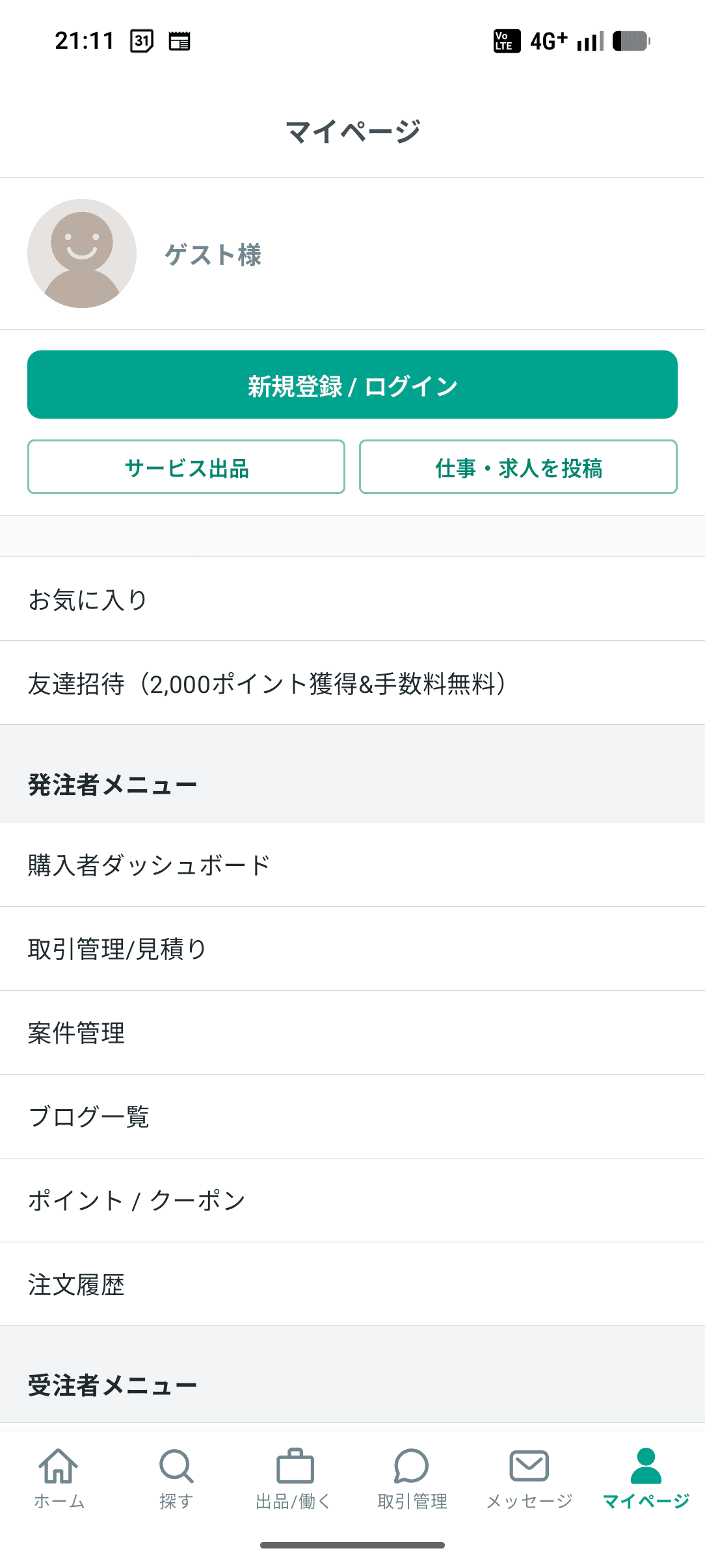Open the search (探す) magnifier icon
705x1568 pixels.
coord(176,1467)
